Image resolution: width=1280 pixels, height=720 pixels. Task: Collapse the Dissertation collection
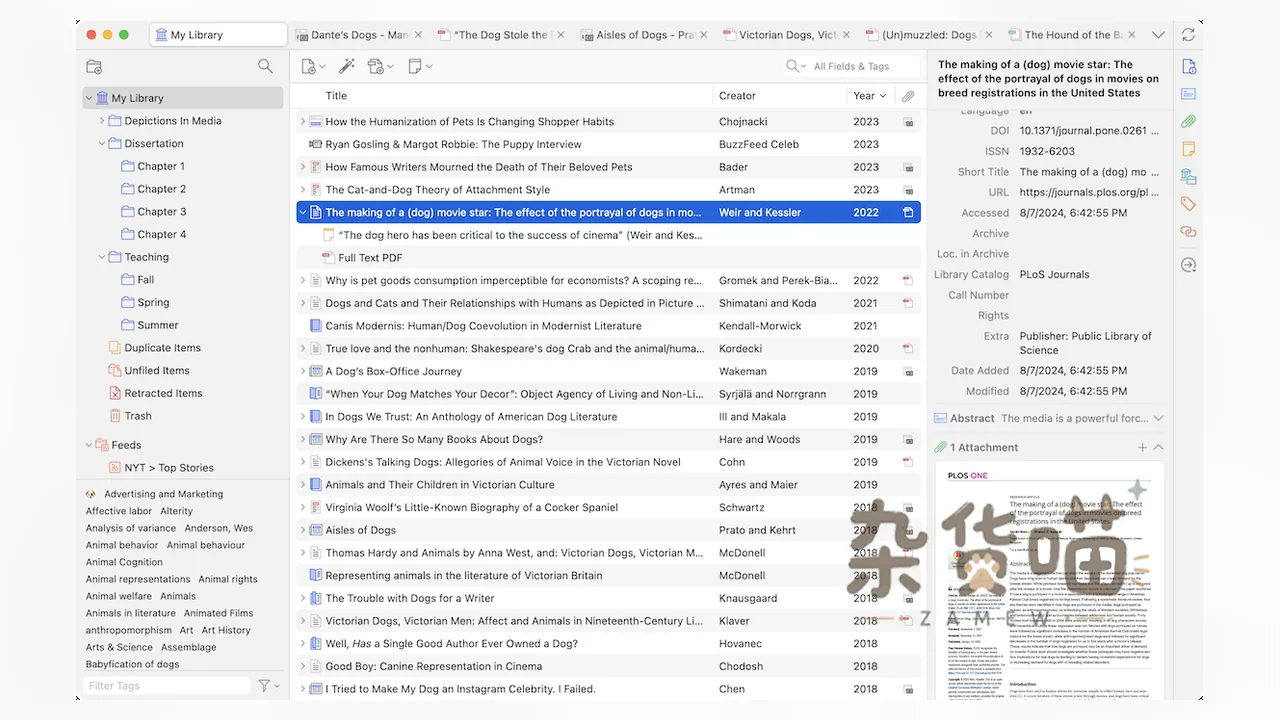[102, 144]
